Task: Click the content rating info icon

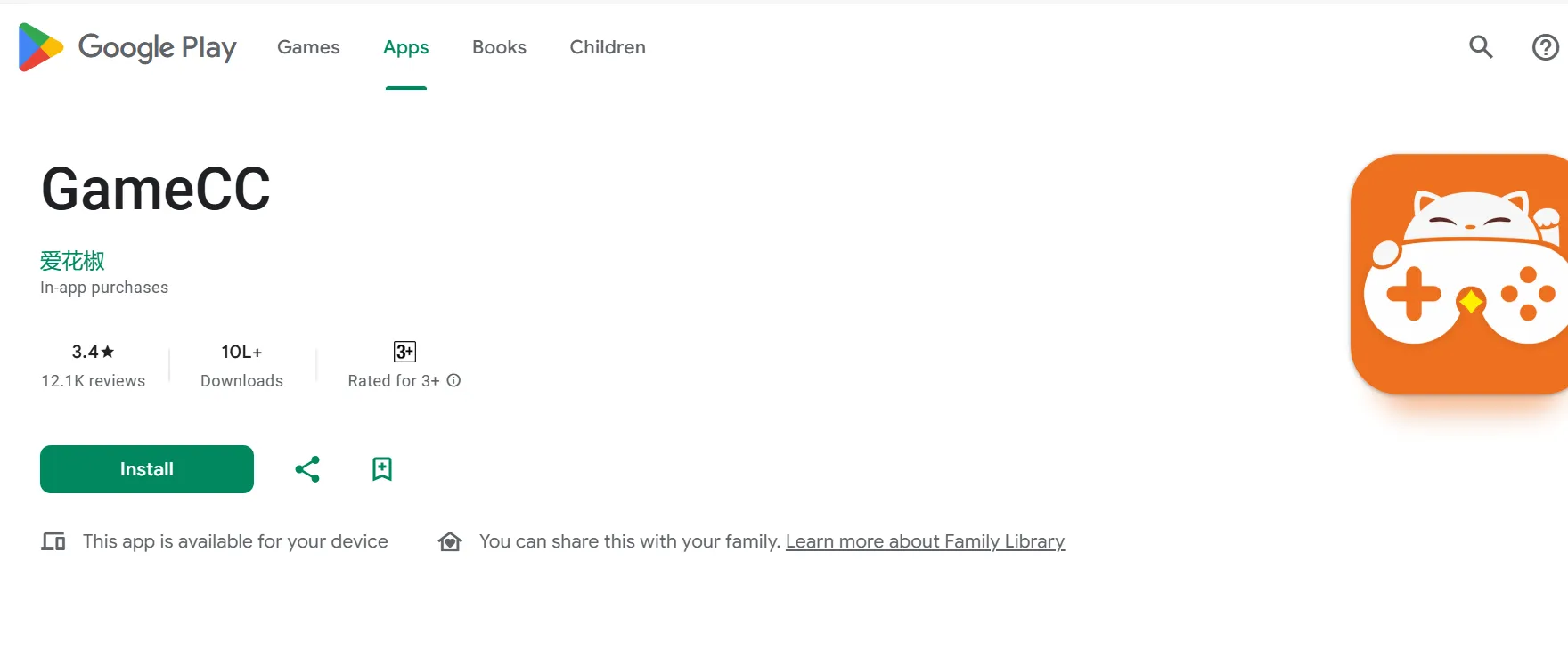Action: point(453,380)
